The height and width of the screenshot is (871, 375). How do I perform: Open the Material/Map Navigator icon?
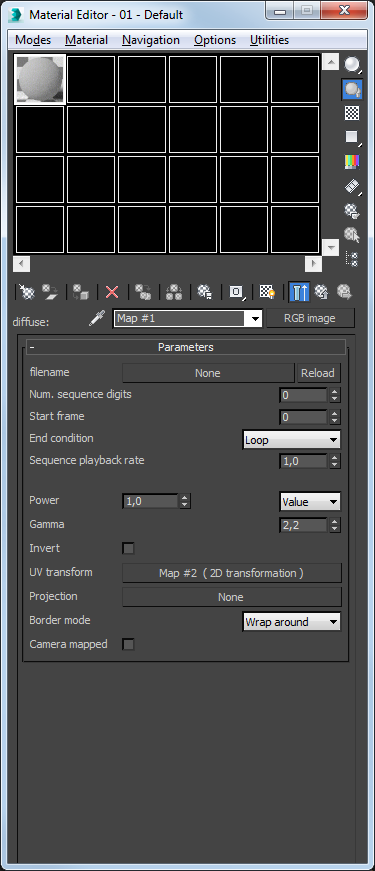pyautogui.click(x=352, y=259)
